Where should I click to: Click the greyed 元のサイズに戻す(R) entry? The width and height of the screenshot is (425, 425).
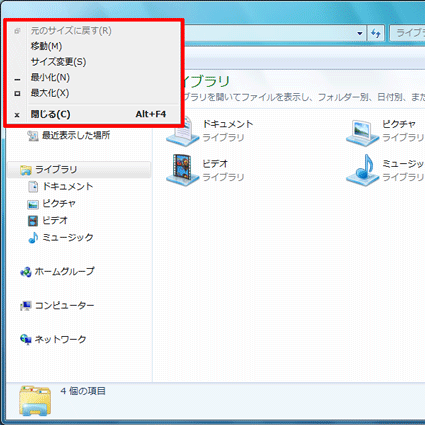pyautogui.click(x=71, y=31)
